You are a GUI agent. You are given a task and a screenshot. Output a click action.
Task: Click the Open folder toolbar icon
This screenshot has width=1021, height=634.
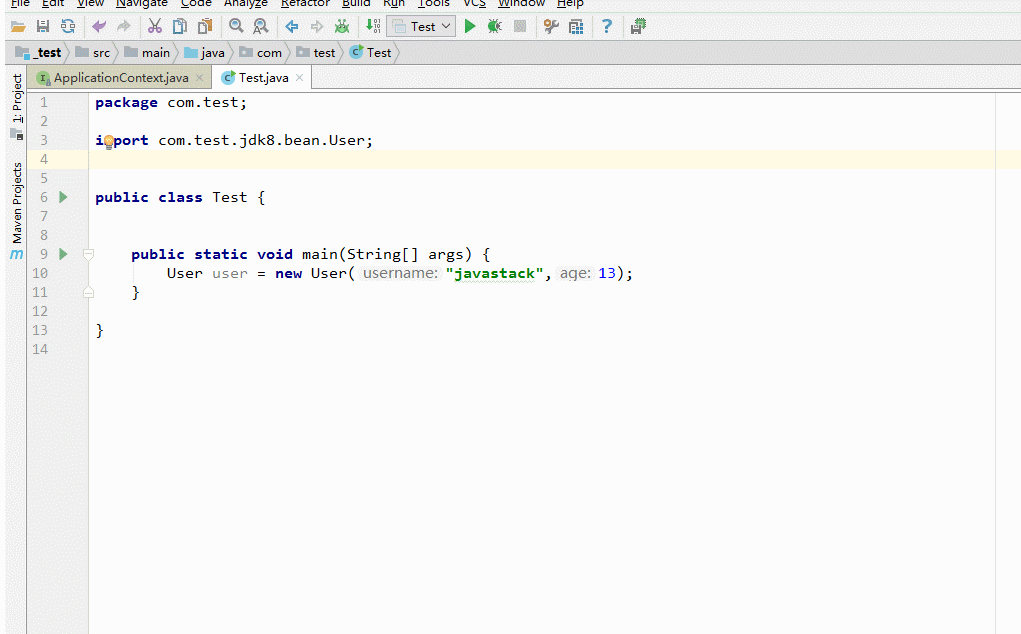[x=18, y=27]
